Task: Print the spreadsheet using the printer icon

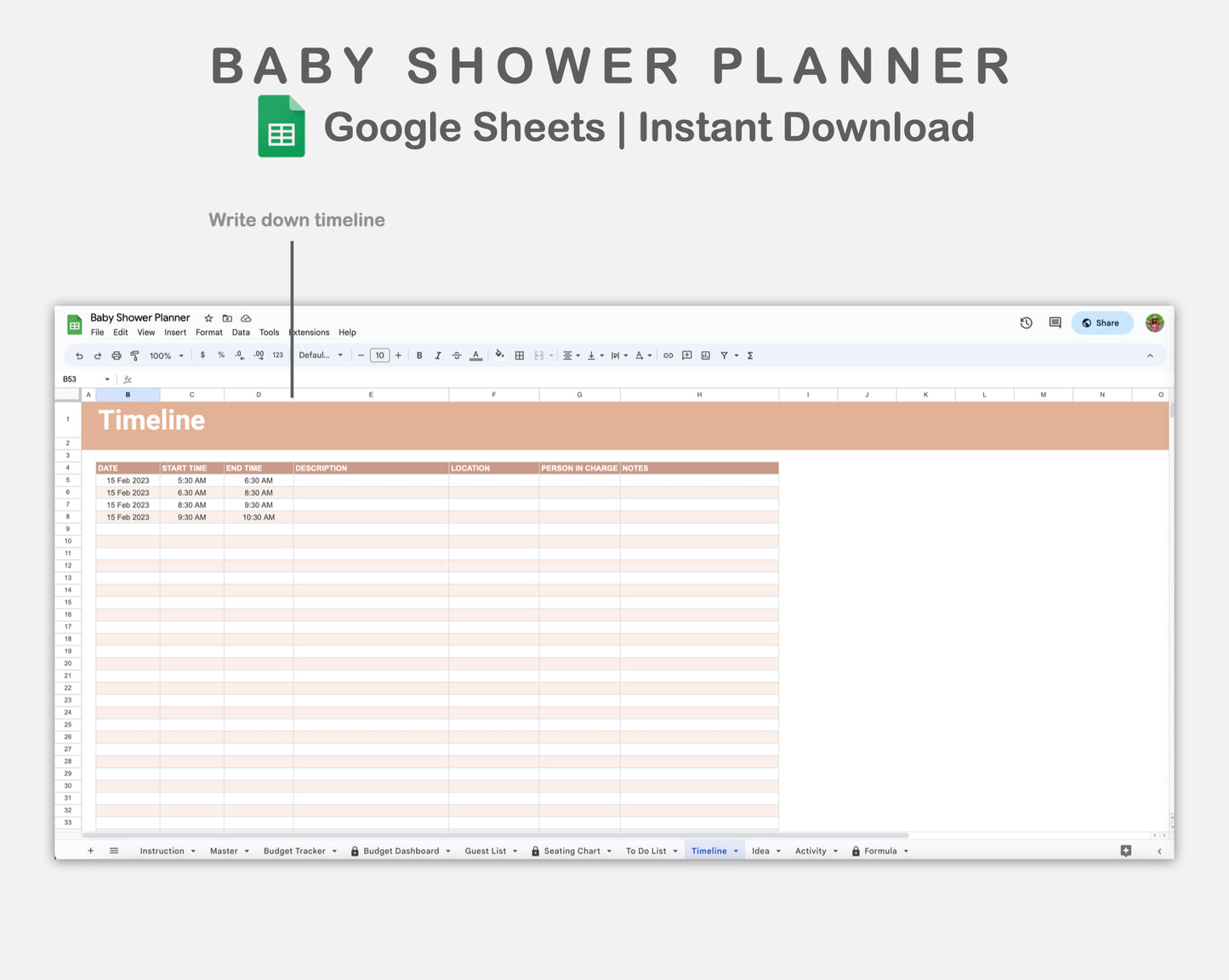Action: click(117, 356)
